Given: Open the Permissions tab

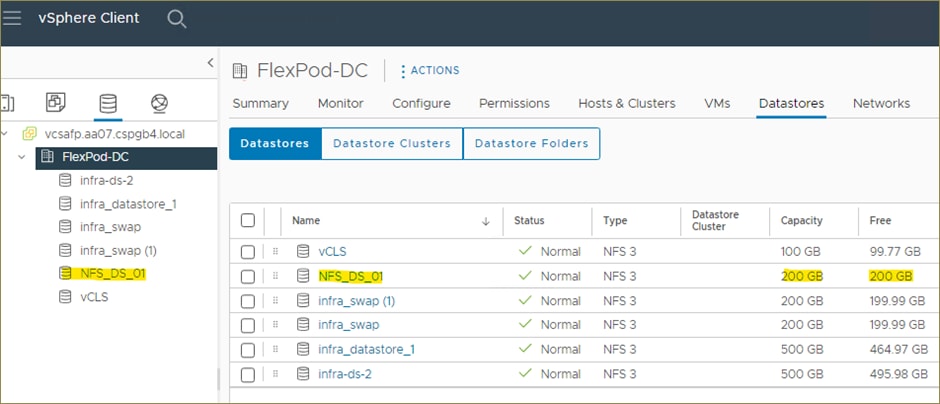Looking at the screenshot, I should pyautogui.click(x=514, y=103).
